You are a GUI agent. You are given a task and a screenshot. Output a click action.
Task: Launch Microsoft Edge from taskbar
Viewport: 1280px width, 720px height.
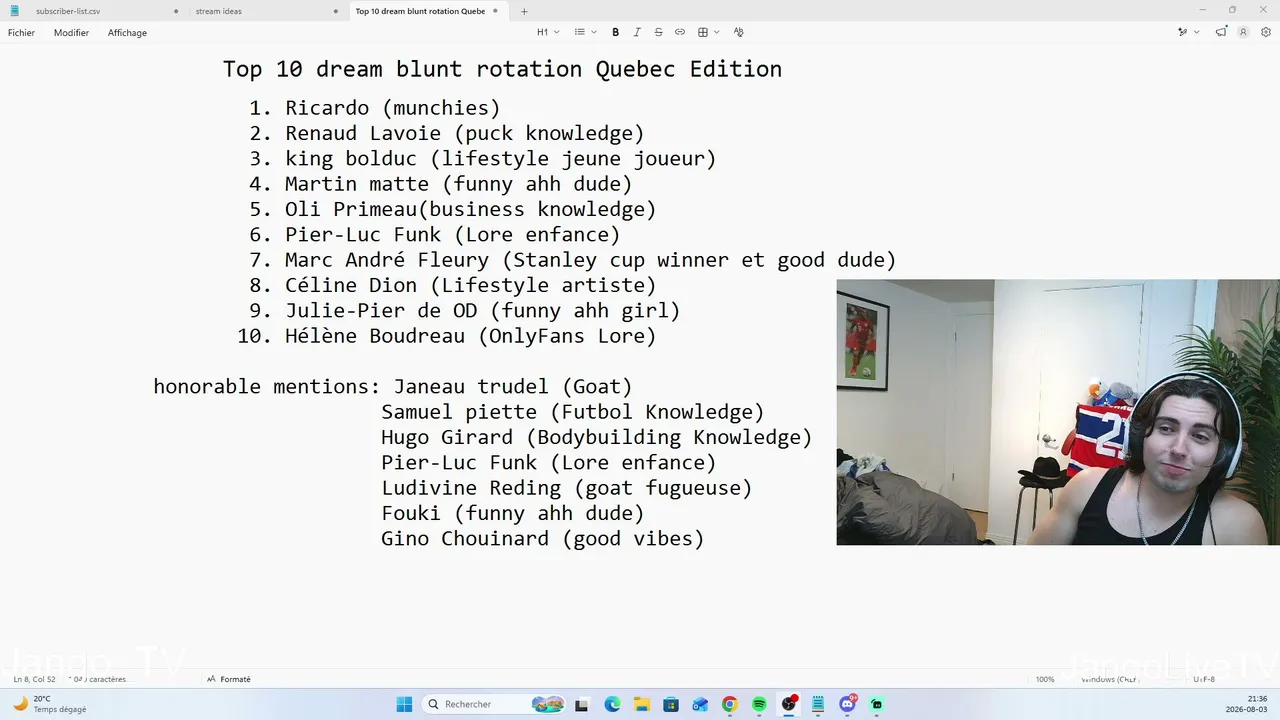click(612, 704)
